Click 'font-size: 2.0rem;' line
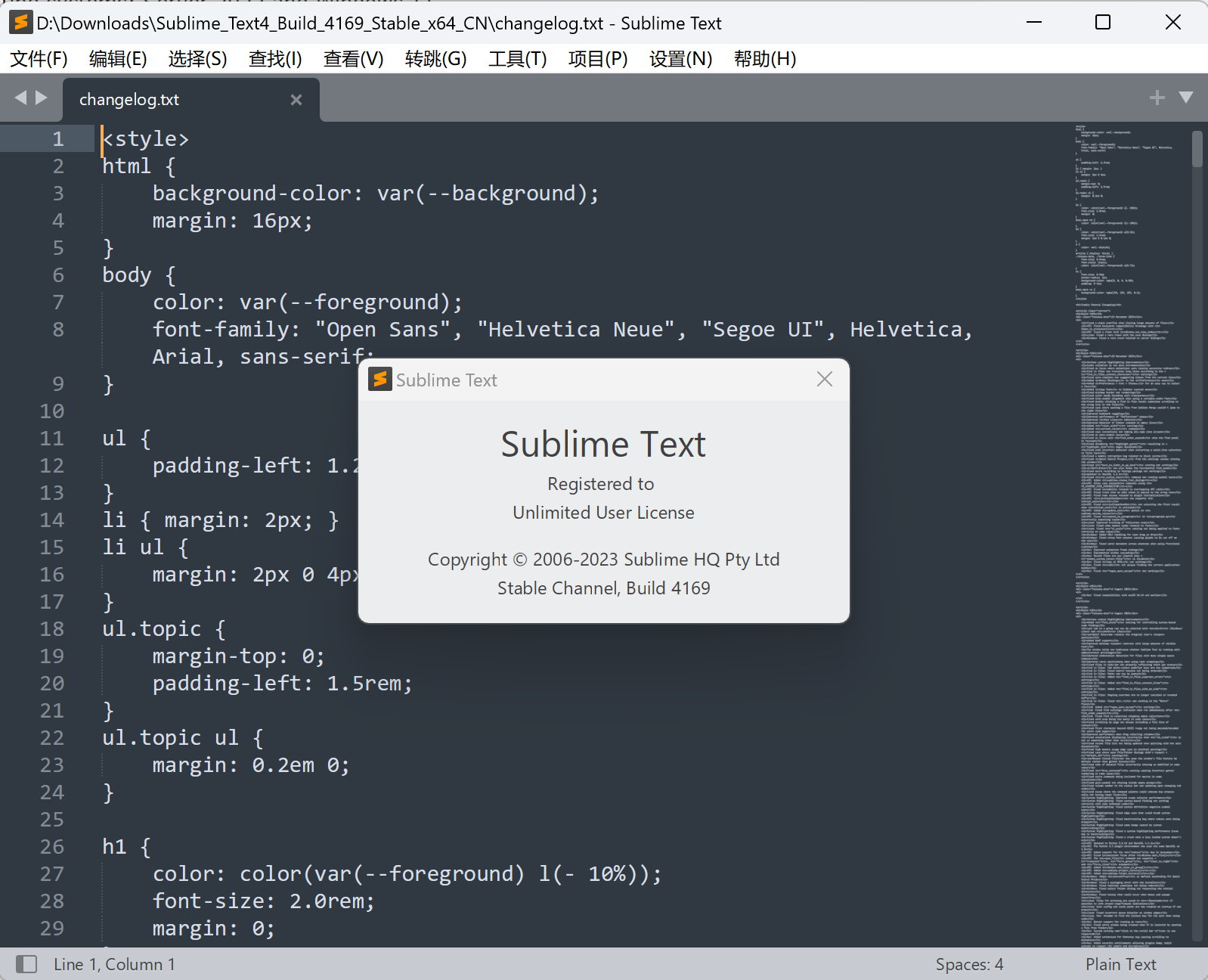 (x=264, y=901)
